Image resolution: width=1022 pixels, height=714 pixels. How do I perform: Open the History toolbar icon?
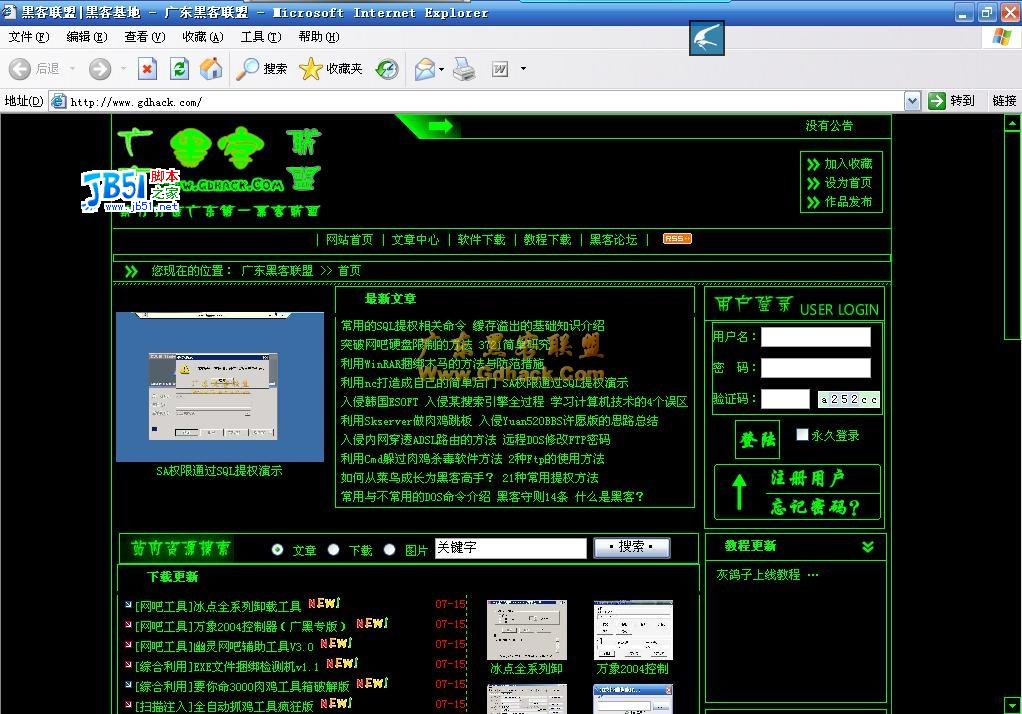tap(387, 69)
